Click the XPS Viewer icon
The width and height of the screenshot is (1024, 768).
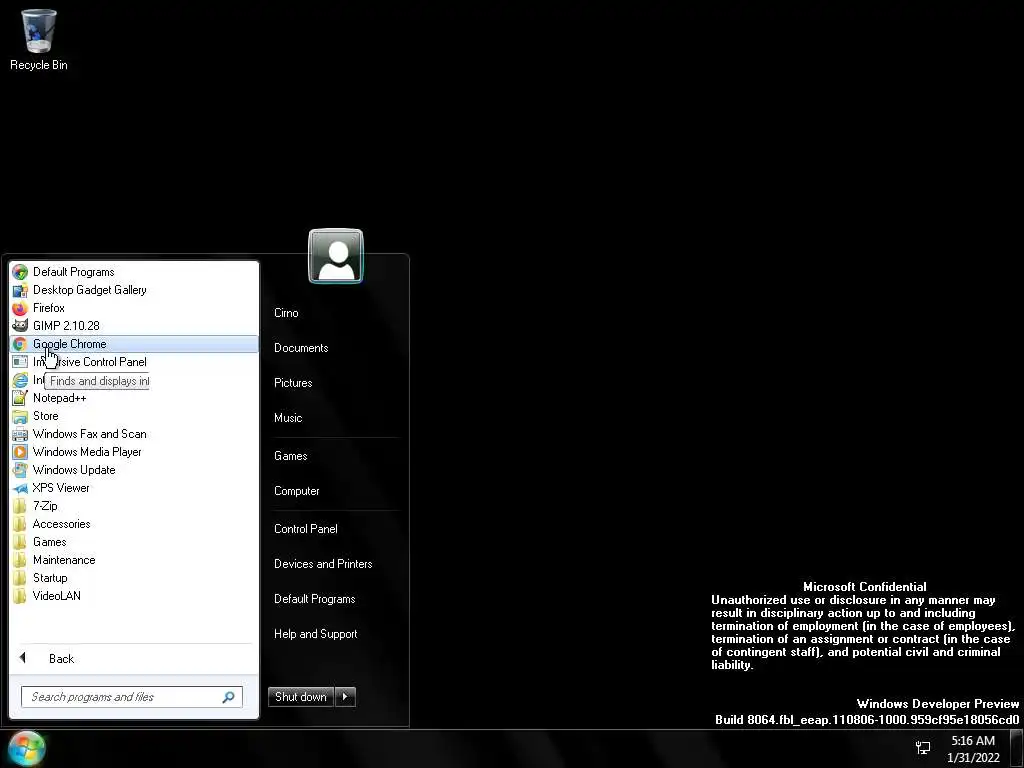[x=20, y=488]
